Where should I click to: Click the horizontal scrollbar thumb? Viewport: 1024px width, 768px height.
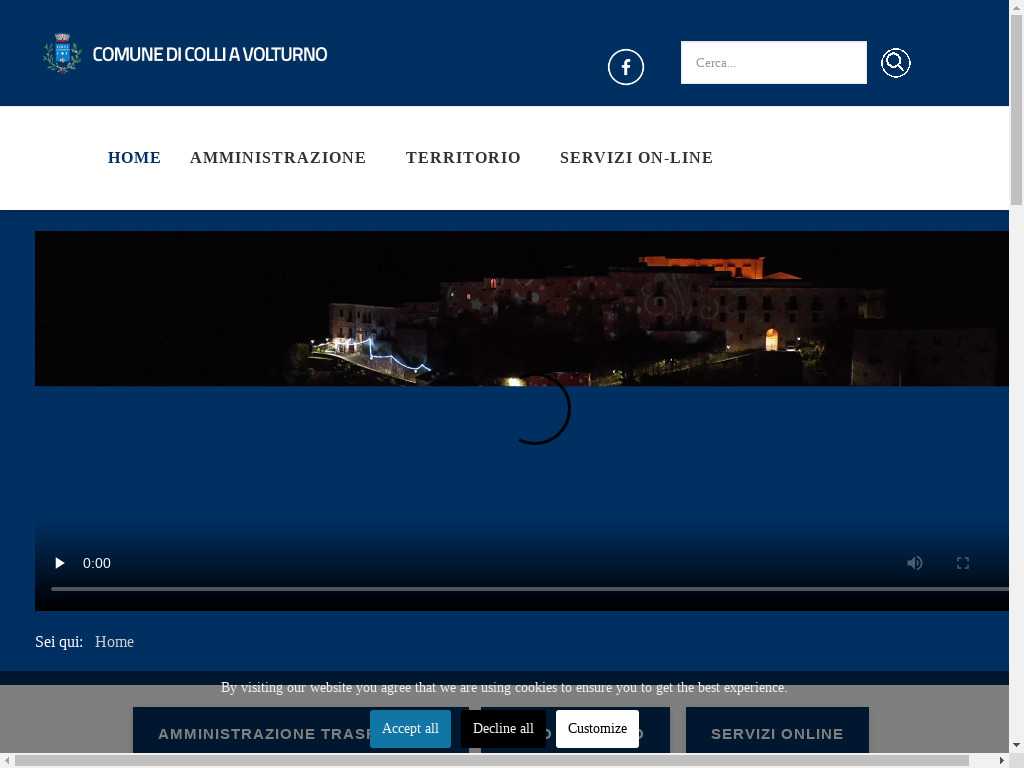492,761
